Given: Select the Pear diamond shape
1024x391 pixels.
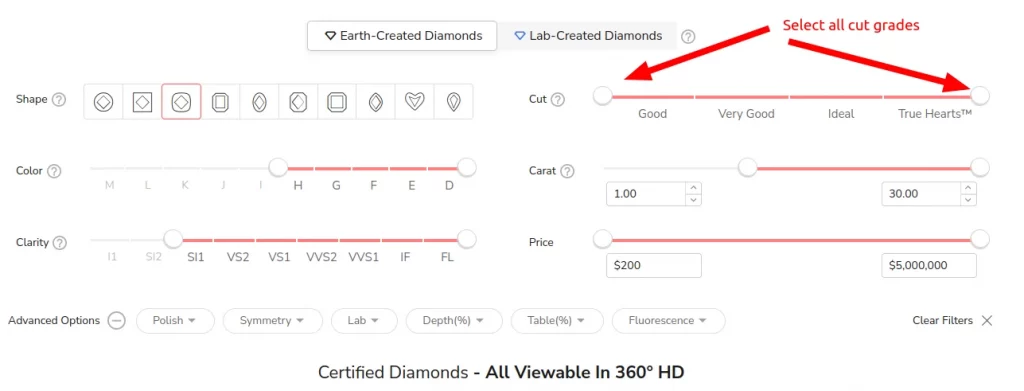Looking at the screenshot, I should coord(453,102).
